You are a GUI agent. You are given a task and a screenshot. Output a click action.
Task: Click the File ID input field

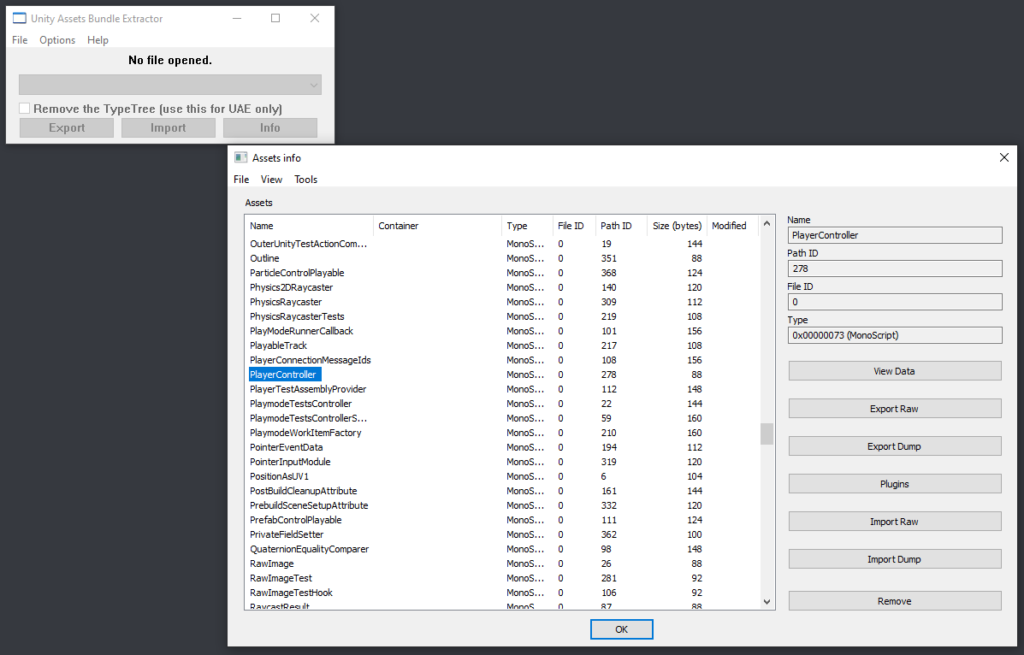895,302
